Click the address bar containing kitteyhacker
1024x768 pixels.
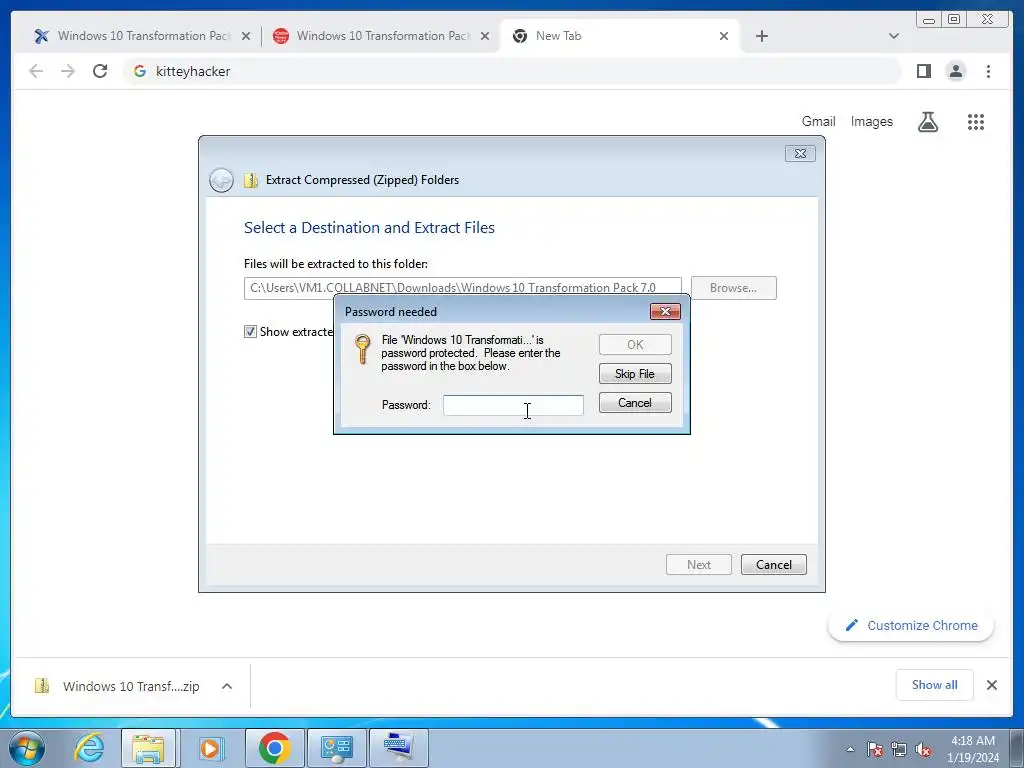click(513, 71)
